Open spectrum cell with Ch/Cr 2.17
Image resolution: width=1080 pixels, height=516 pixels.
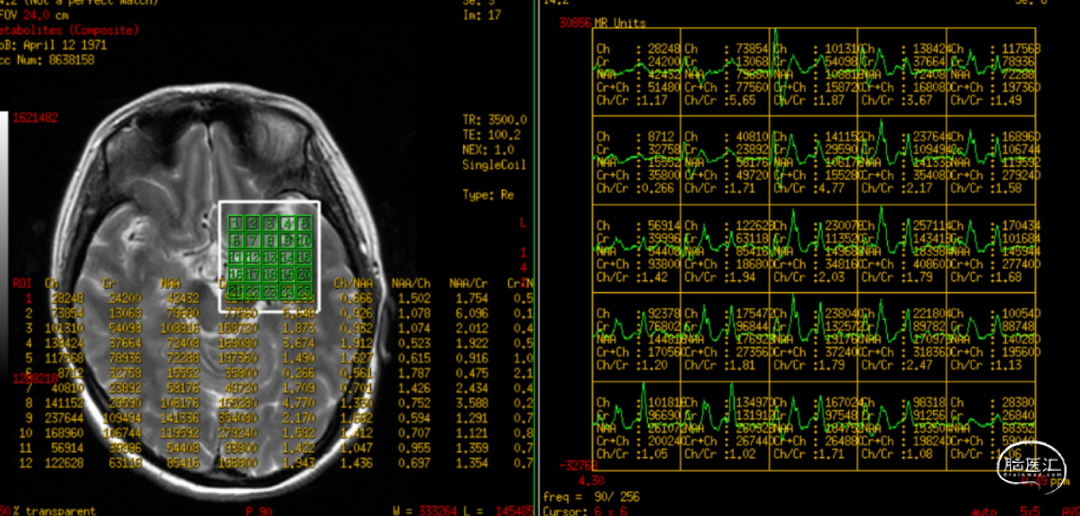click(x=902, y=161)
